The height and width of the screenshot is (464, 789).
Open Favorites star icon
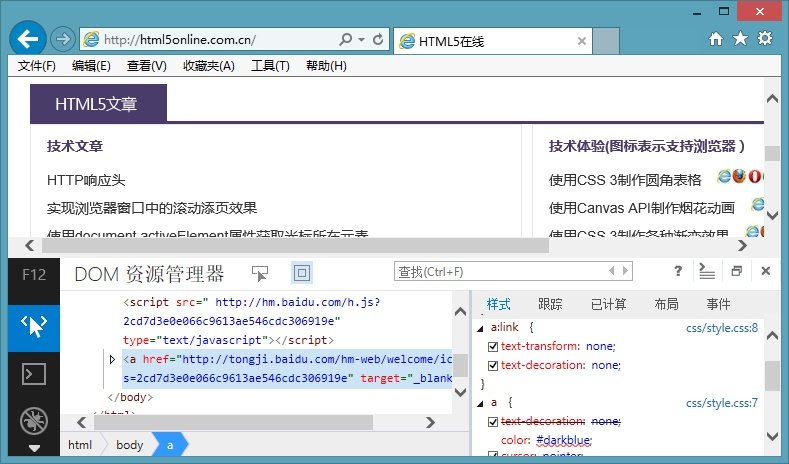pyautogui.click(x=740, y=38)
